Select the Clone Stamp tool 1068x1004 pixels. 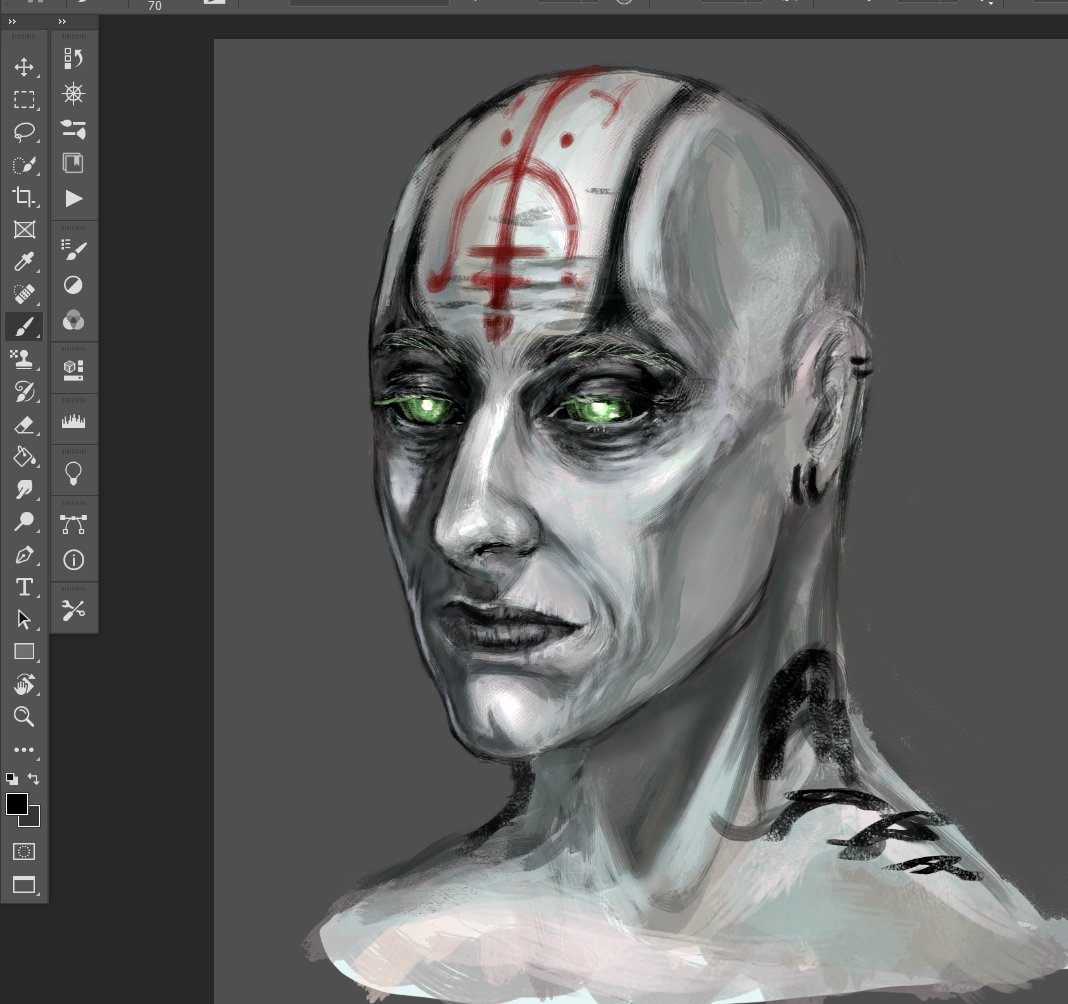point(24,359)
